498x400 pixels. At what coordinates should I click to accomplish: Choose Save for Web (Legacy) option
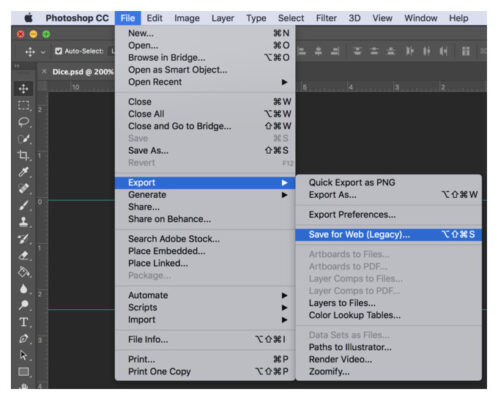tap(388, 235)
